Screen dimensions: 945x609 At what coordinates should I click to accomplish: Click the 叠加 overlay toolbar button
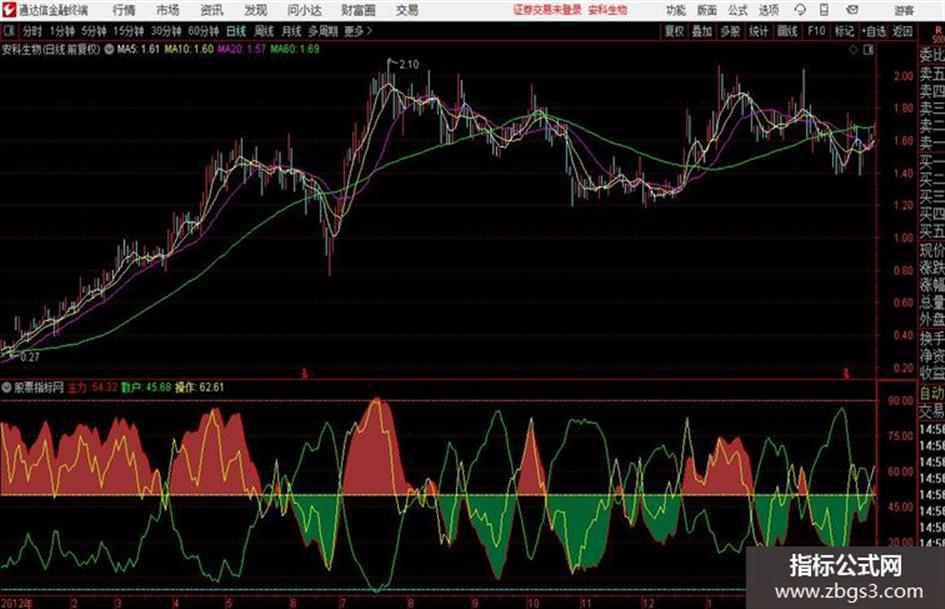[x=702, y=31]
